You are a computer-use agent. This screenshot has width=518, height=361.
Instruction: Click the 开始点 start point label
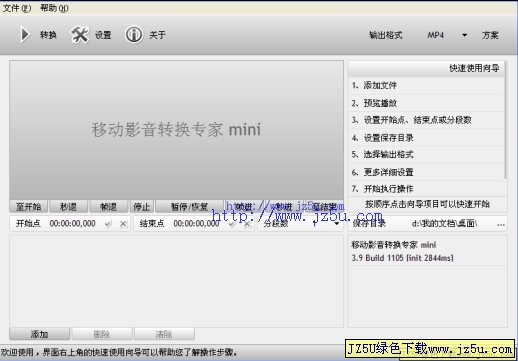click(29, 223)
